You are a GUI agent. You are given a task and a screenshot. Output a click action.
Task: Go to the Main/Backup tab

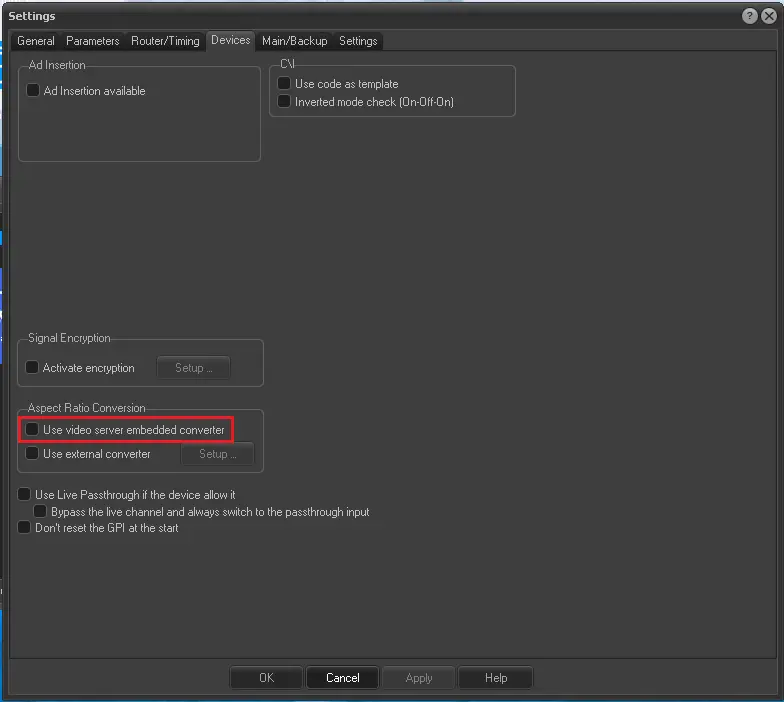click(294, 41)
